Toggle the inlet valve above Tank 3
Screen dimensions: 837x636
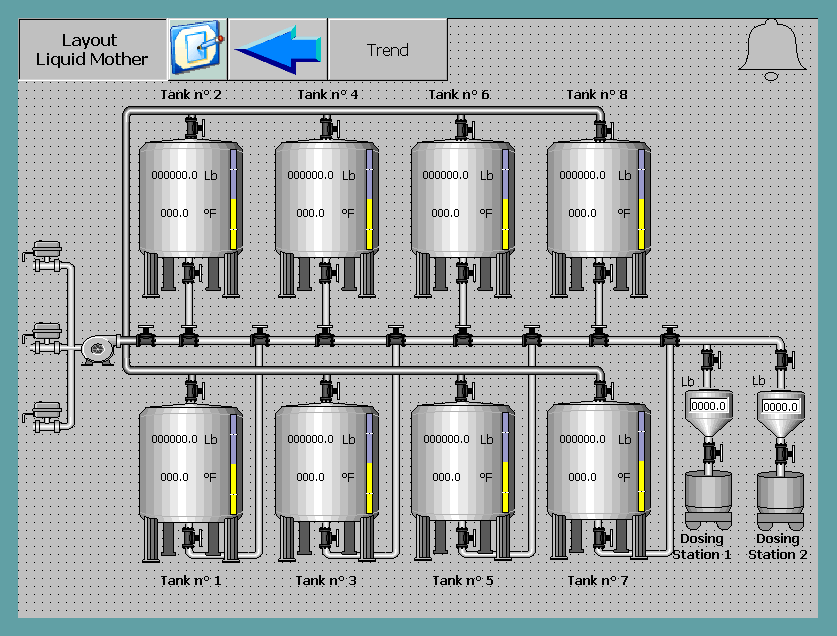[x=329, y=390]
